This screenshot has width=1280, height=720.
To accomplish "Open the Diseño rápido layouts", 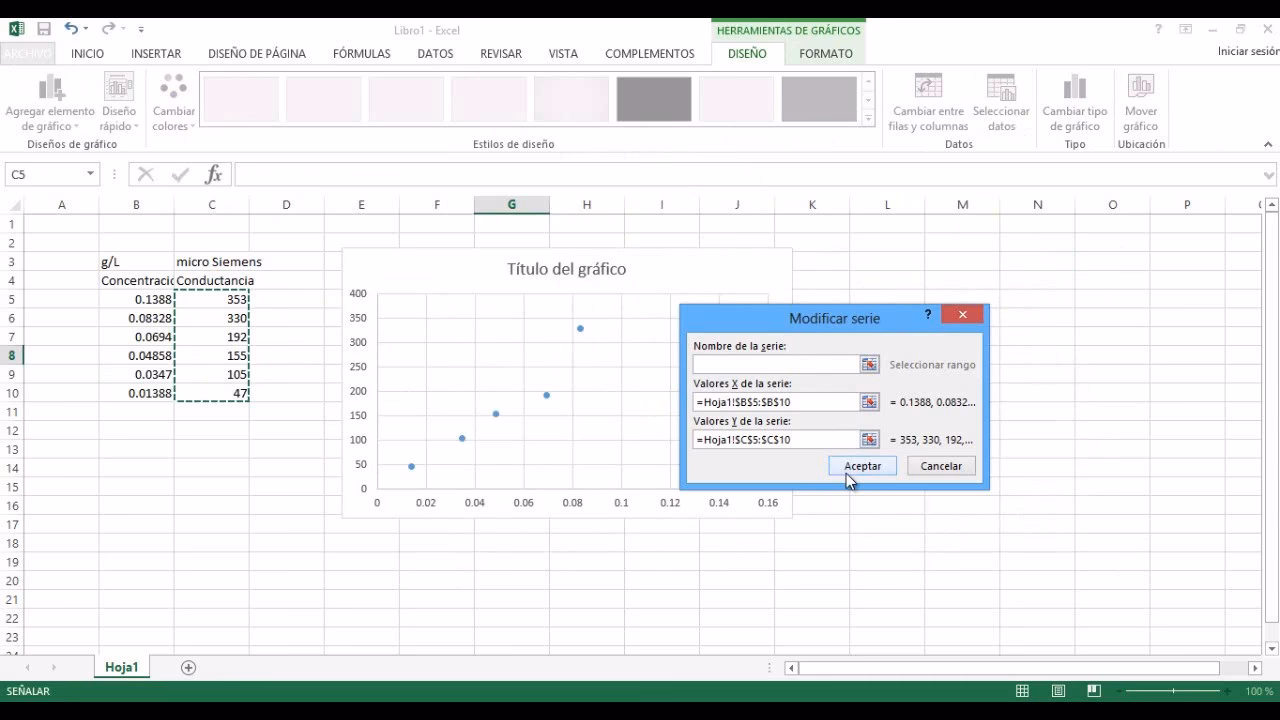I will (119, 103).
